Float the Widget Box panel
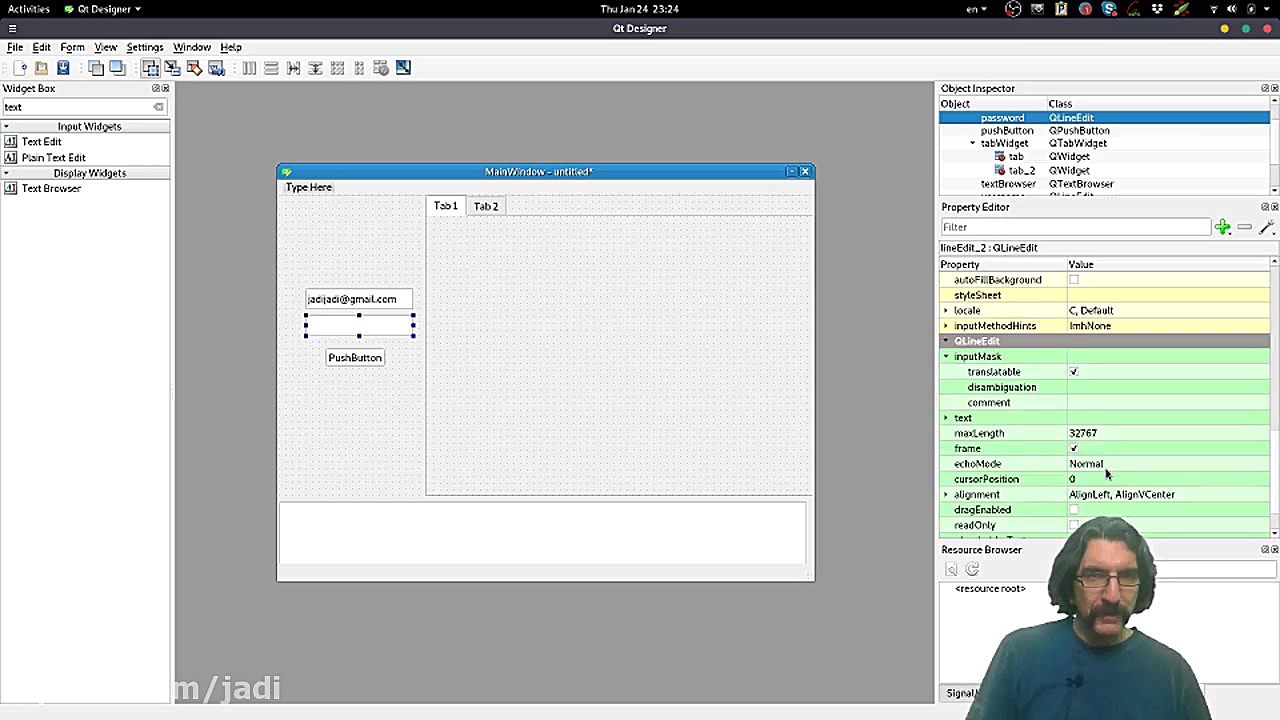Screen dimensions: 1280x720 coord(156,89)
